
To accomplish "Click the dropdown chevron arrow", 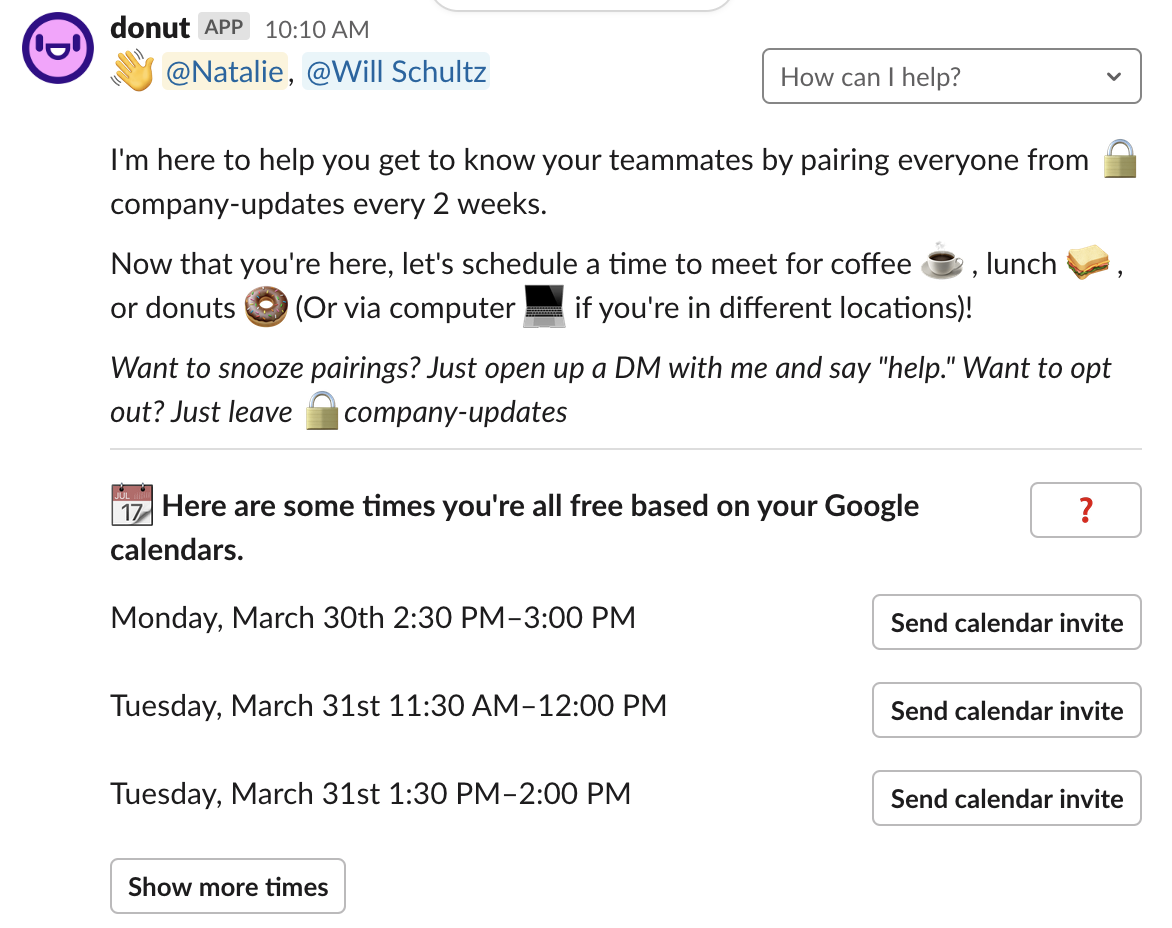I will click(x=1114, y=76).
